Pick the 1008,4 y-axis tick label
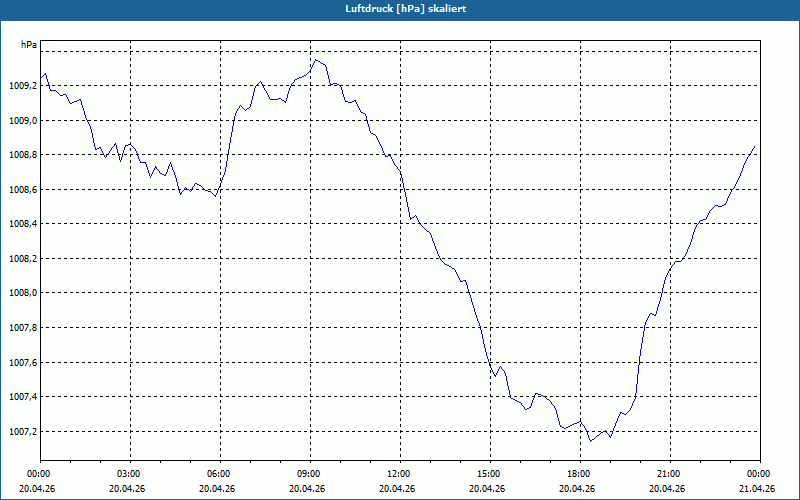This screenshot has height=500, width=800. tap(23, 224)
